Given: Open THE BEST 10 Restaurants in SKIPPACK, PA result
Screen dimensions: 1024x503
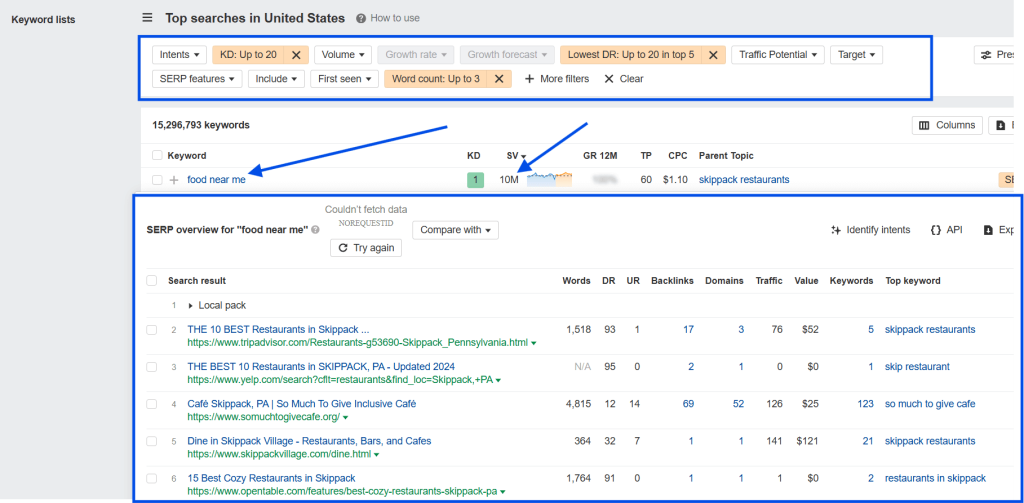Looking at the screenshot, I should [x=321, y=366].
